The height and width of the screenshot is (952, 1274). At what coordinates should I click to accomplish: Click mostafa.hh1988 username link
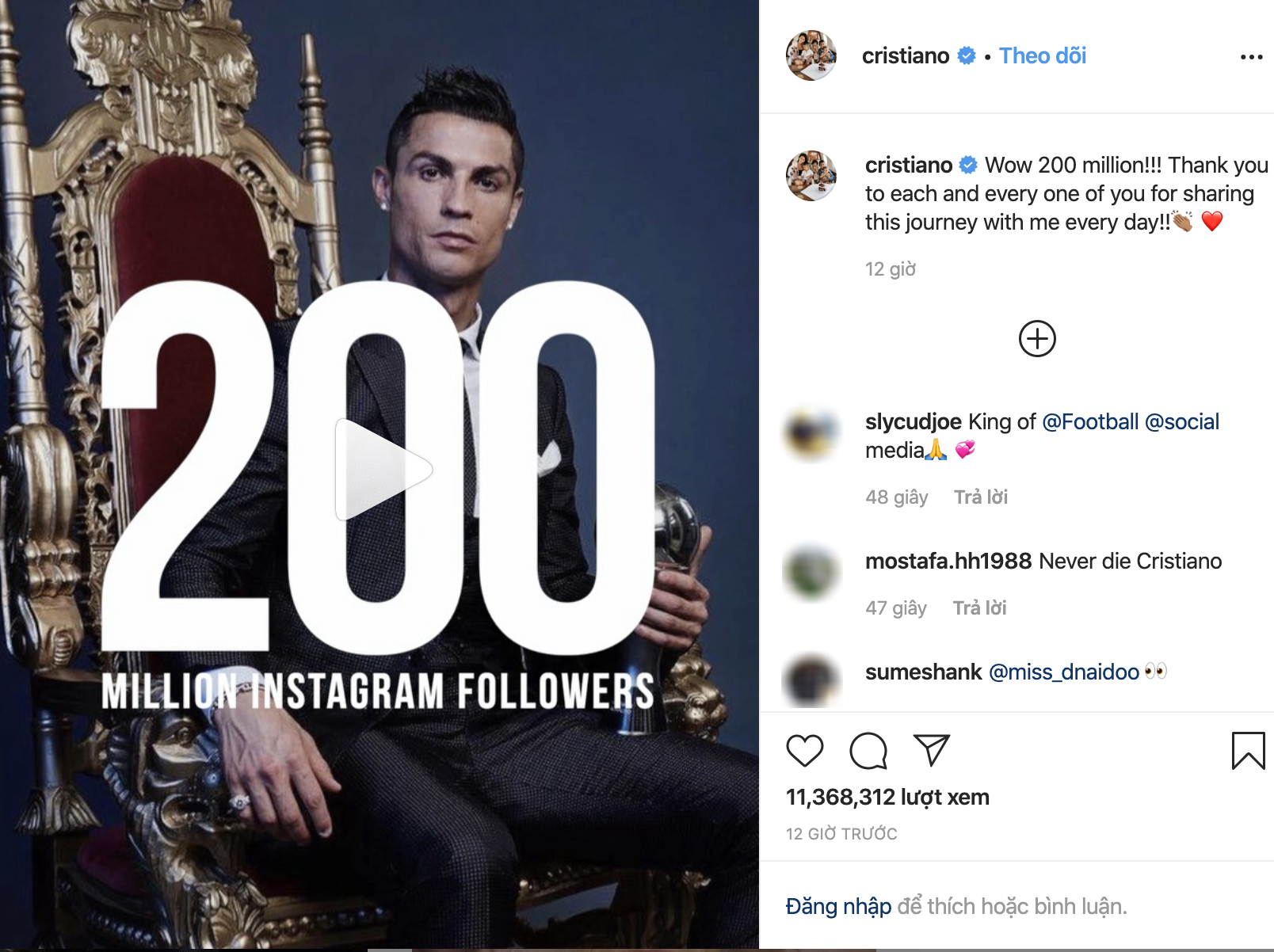[x=948, y=561]
